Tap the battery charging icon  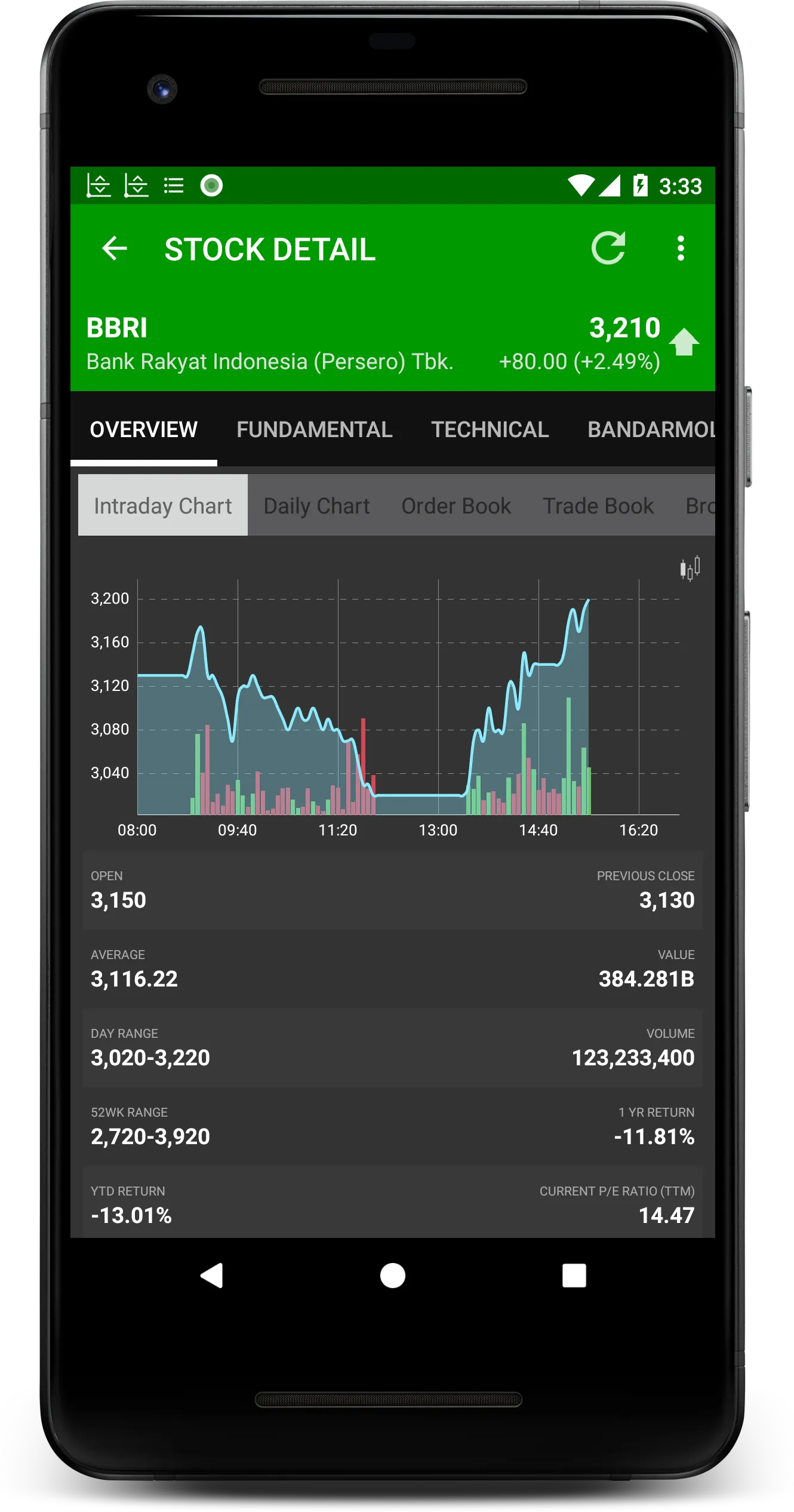(x=640, y=185)
